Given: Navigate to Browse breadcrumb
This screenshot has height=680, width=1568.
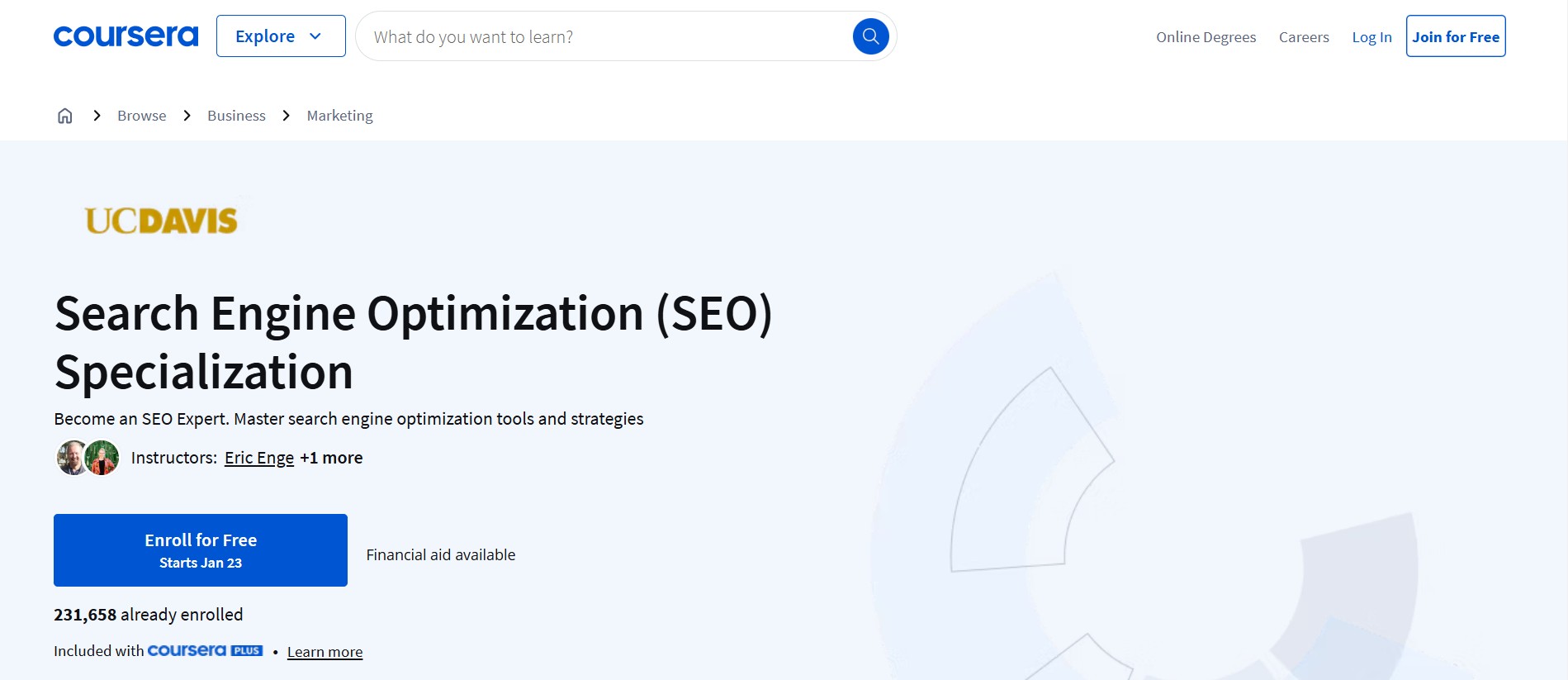Looking at the screenshot, I should (x=141, y=116).
